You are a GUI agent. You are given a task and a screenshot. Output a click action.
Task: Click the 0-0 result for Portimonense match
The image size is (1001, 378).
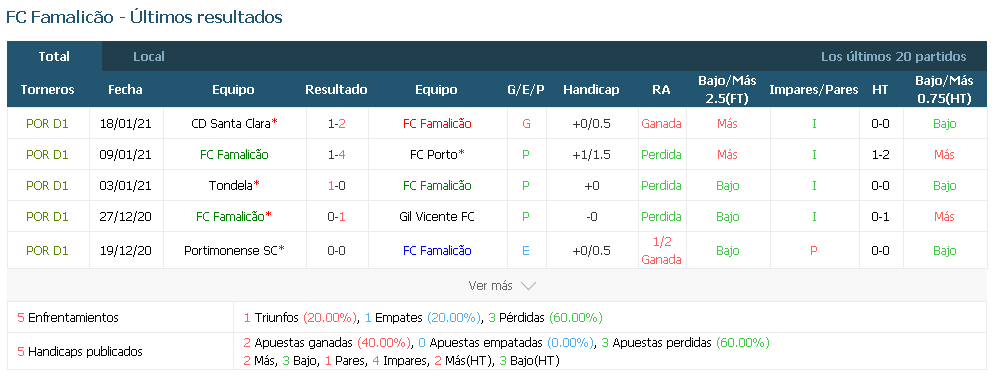click(x=336, y=250)
